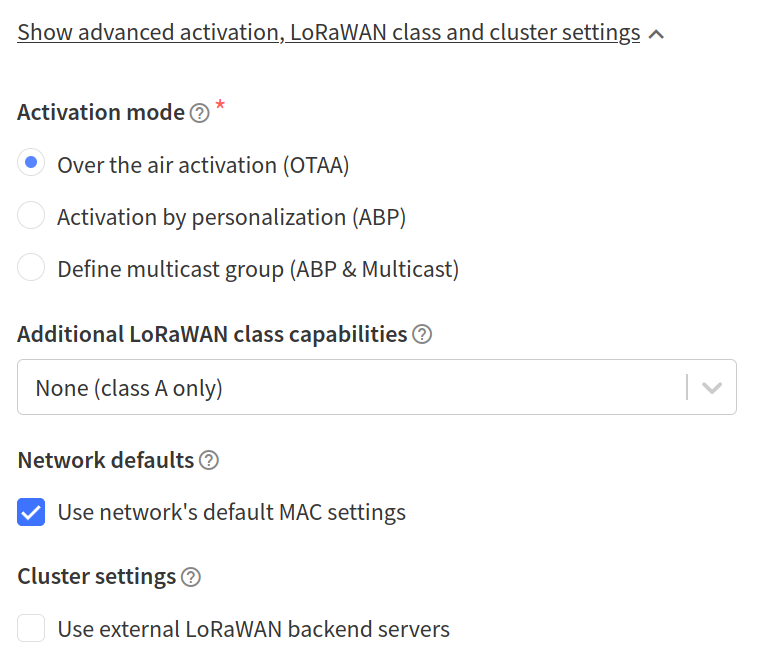This screenshot has width=767, height=656.
Task: Click Show advanced activation settings link
Action: click(329, 33)
